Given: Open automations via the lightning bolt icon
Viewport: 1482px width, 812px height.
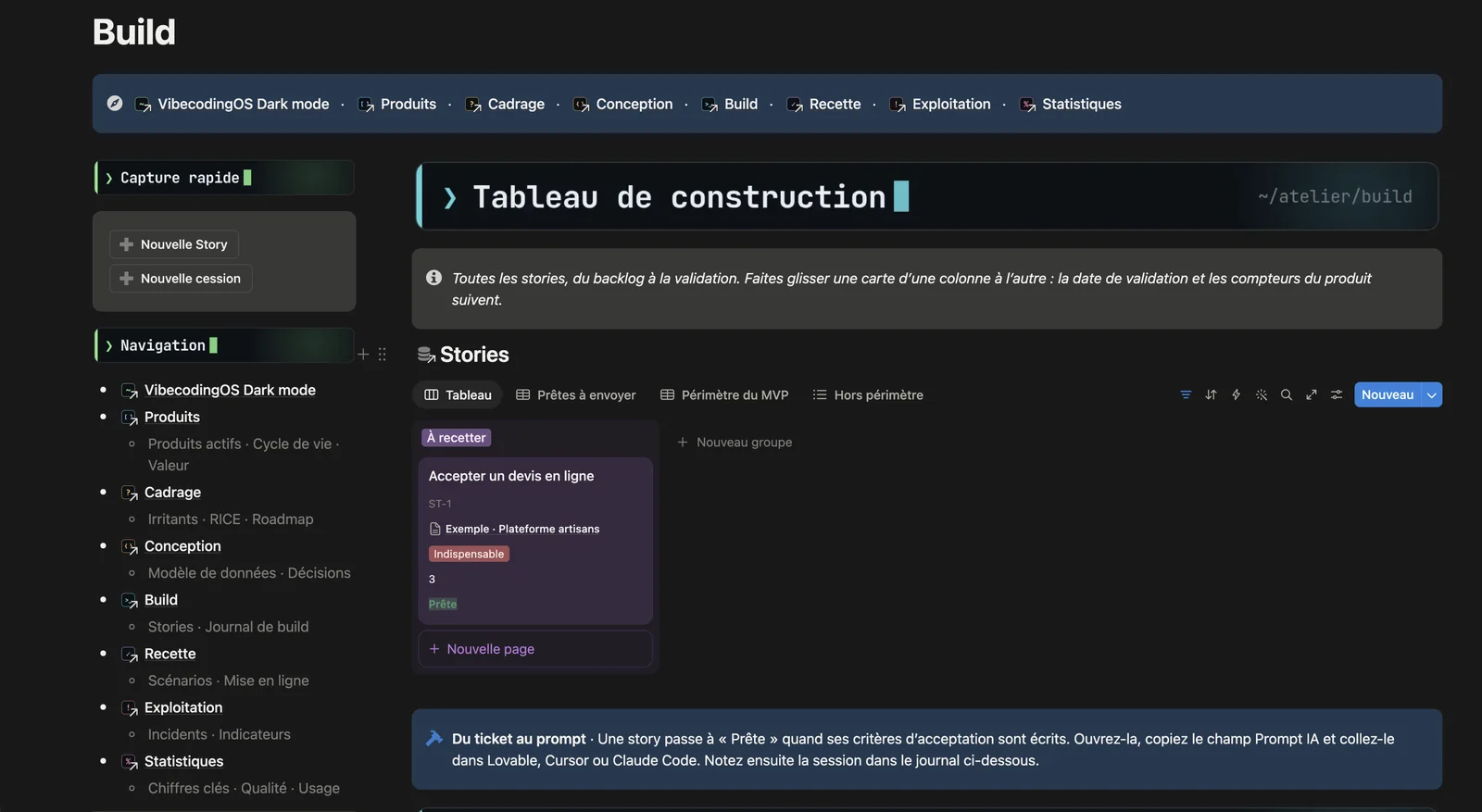Looking at the screenshot, I should 1236,394.
